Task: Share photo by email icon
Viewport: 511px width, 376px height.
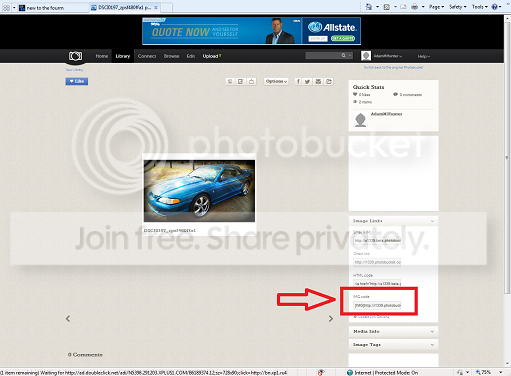Action: click(318, 81)
